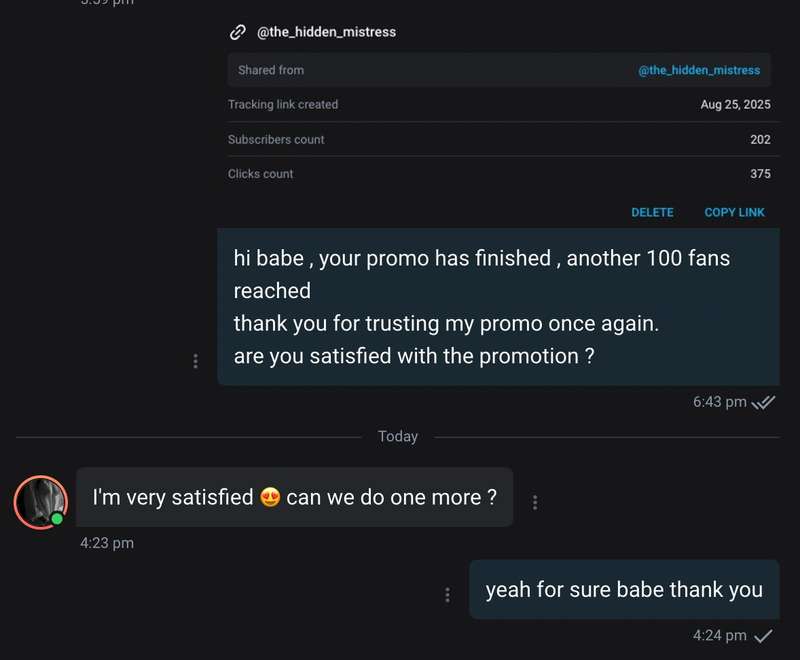Open the blue @the_hidden_mistress shared-from link

pos(699,70)
